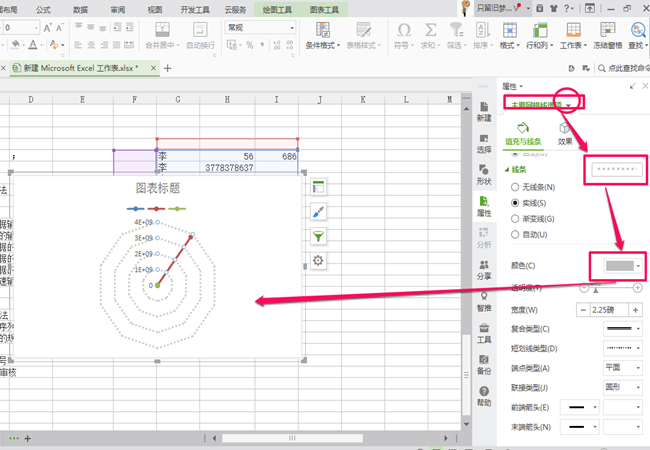The width and height of the screenshot is (650, 450).
Task: Decrease font size with the A- icon
Action: [60, 28]
